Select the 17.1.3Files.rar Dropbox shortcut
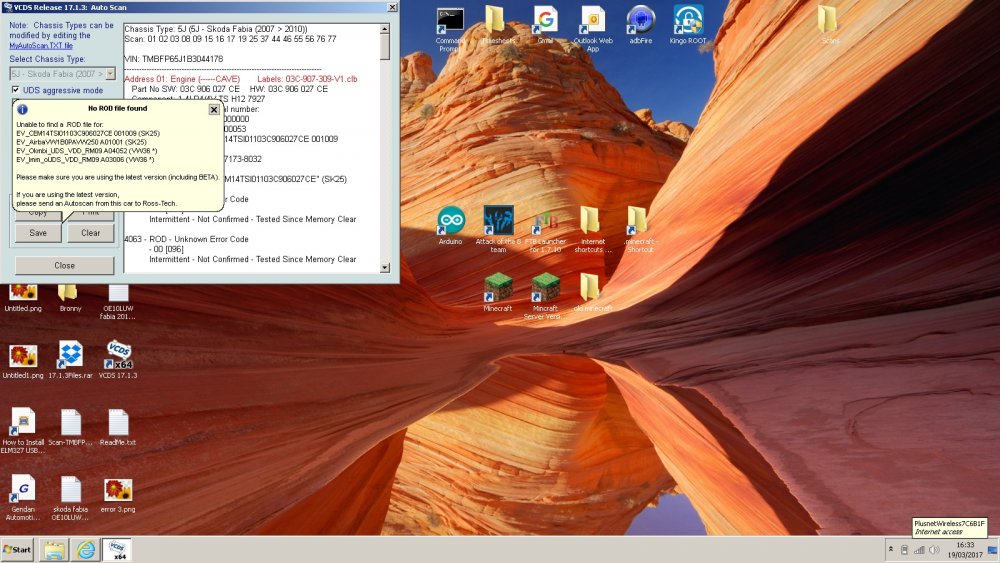 70,360
